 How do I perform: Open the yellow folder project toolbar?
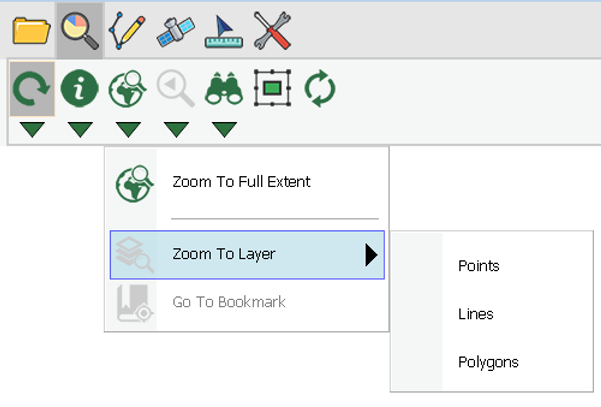[31, 31]
